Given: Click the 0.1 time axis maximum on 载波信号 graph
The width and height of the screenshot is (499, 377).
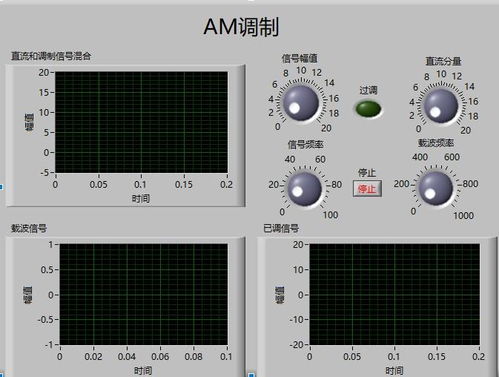Looking at the screenshot, I should click(x=226, y=357).
